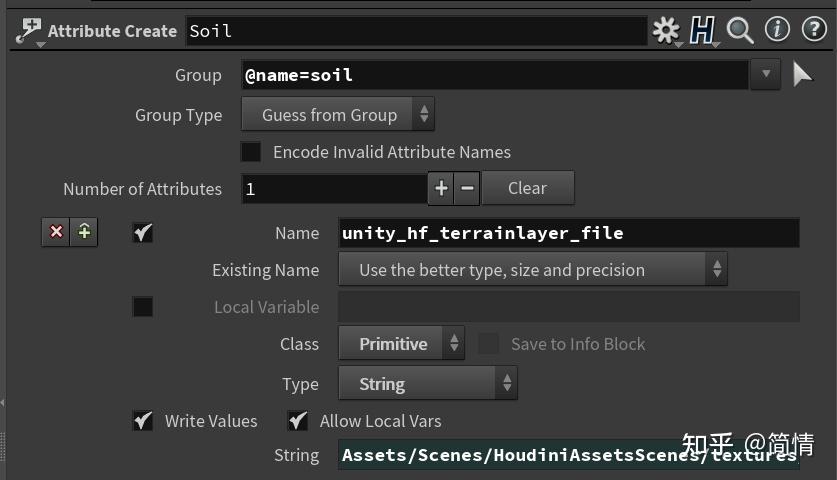837x480 pixels.
Task: Click the plus button to add attribute
Action: (x=441, y=188)
